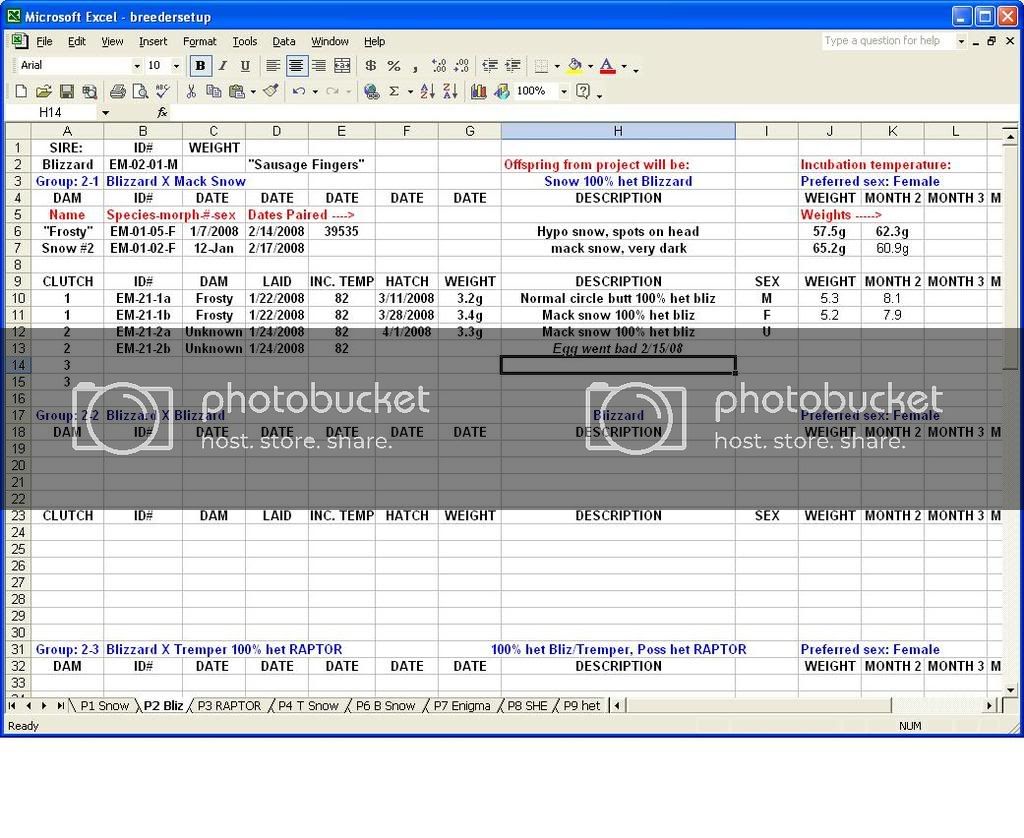
Task: Run the spelling checker
Action: [x=160, y=91]
